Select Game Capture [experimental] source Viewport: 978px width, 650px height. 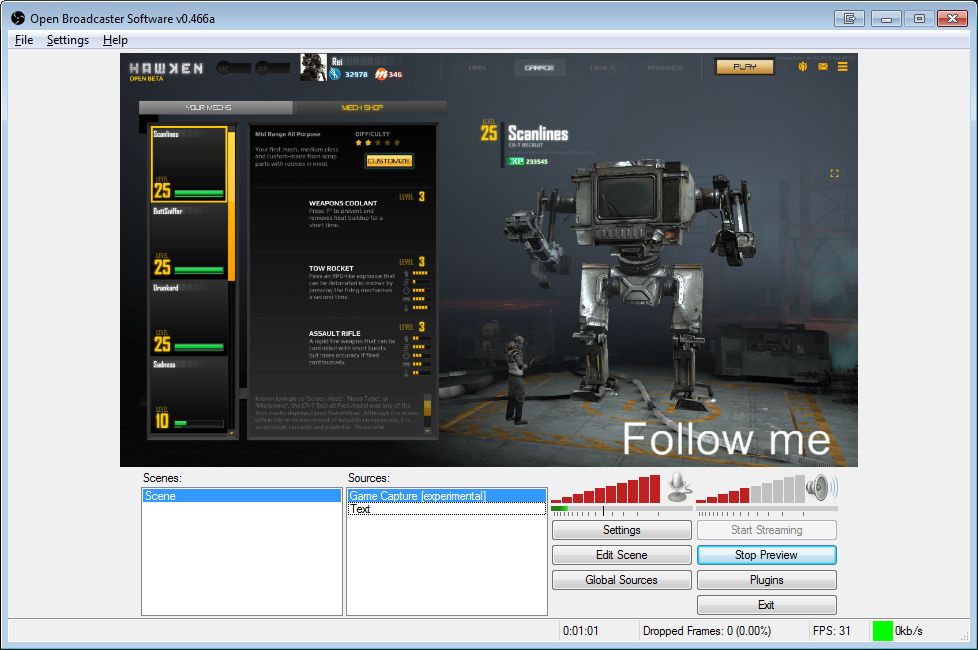point(446,496)
